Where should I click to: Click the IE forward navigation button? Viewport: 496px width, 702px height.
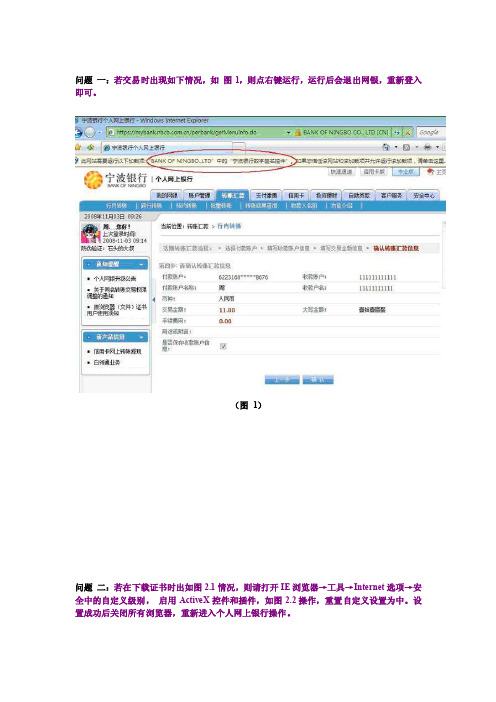90,132
